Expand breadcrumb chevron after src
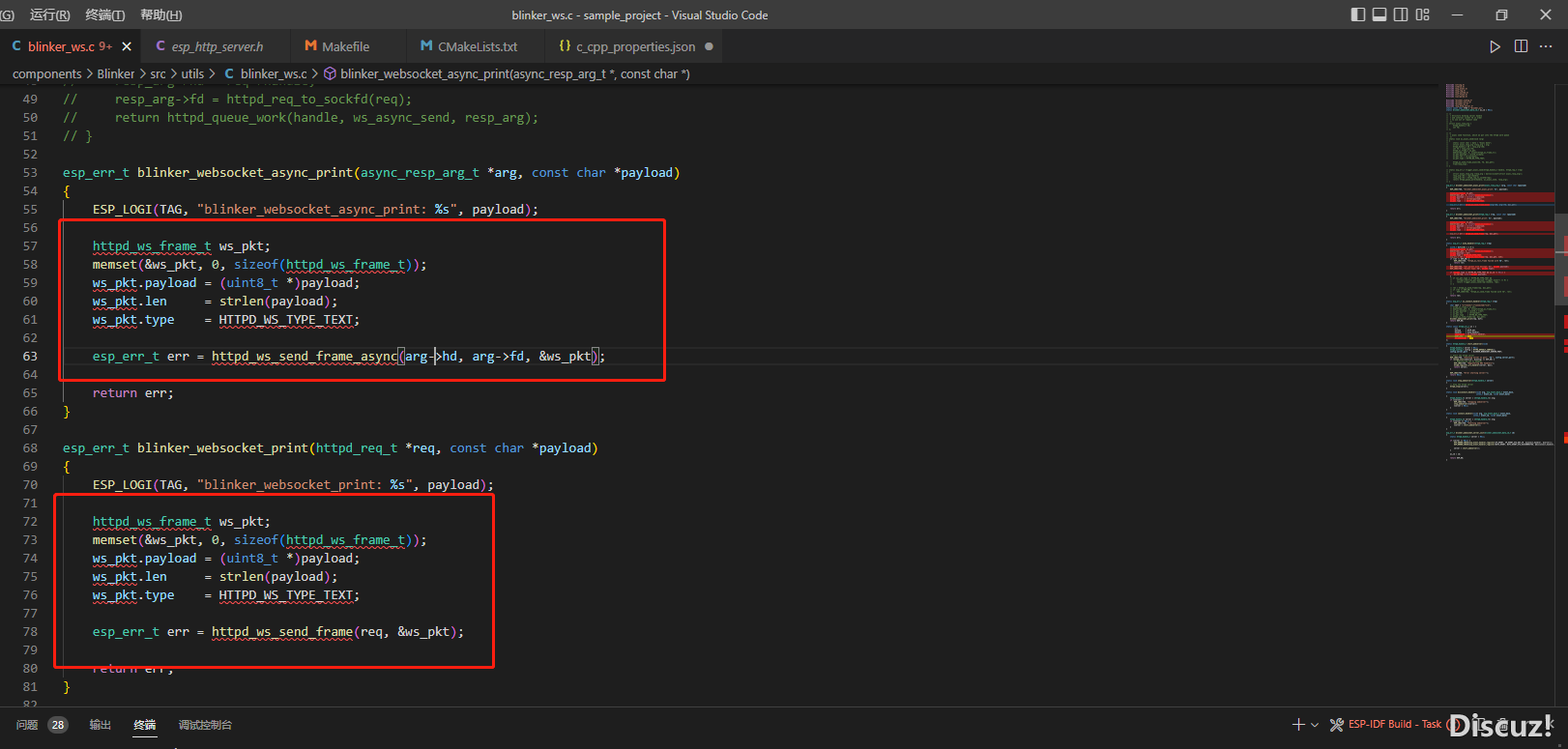The width and height of the screenshot is (1568, 749). tap(174, 73)
